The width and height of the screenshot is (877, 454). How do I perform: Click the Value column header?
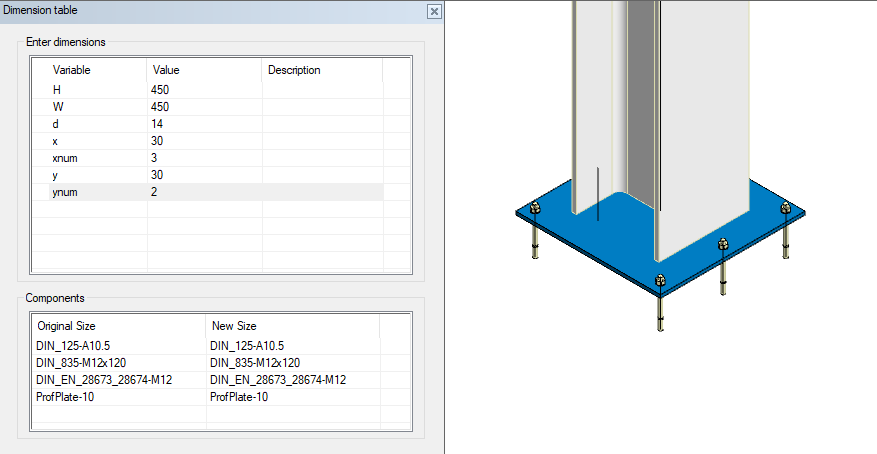click(x=165, y=70)
